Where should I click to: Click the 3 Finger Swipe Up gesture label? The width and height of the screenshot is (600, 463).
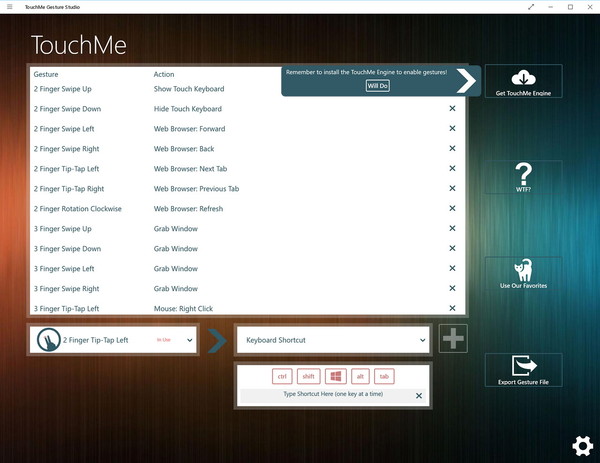(x=62, y=228)
